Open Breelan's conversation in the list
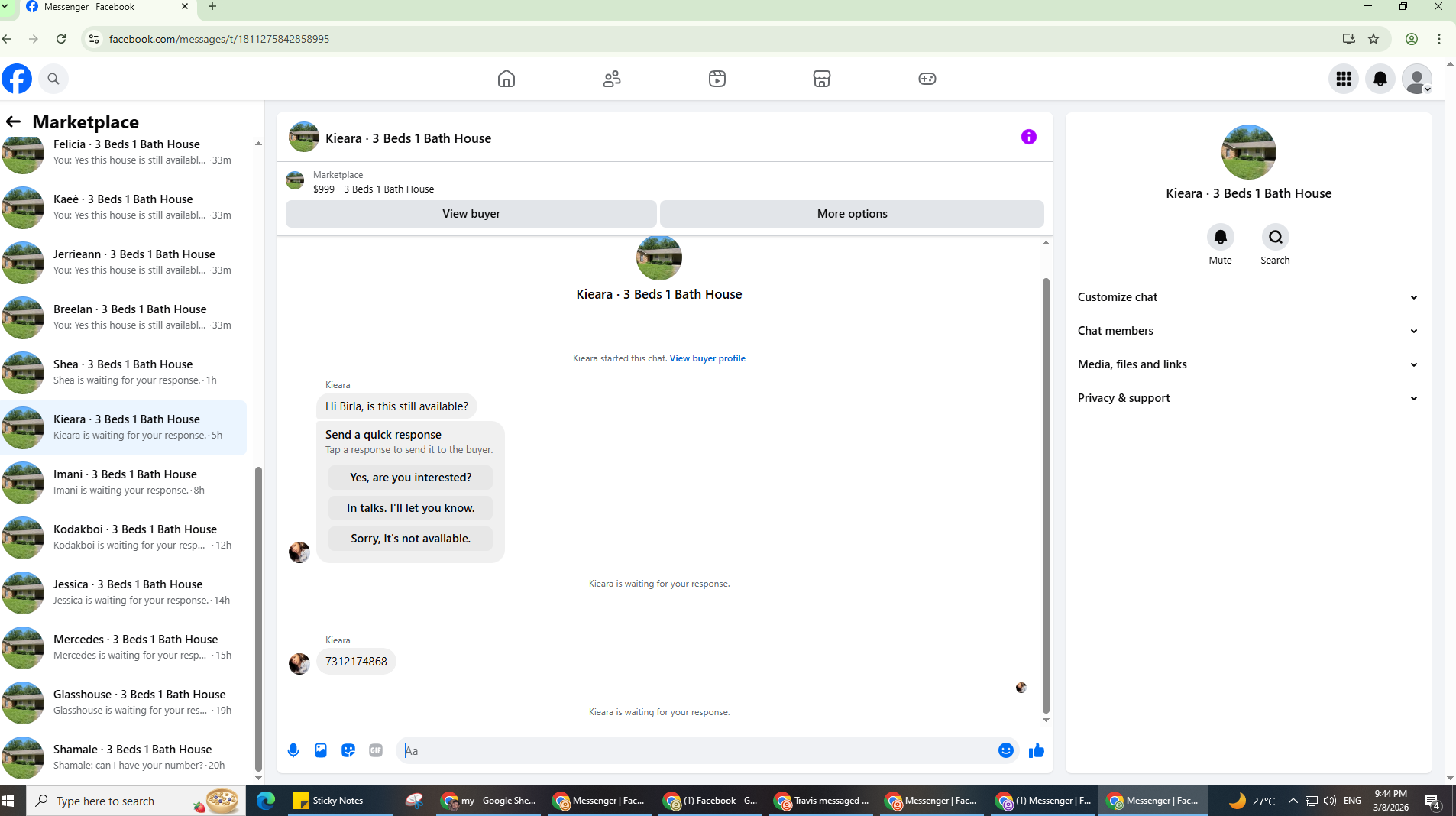 pyautogui.click(x=124, y=317)
